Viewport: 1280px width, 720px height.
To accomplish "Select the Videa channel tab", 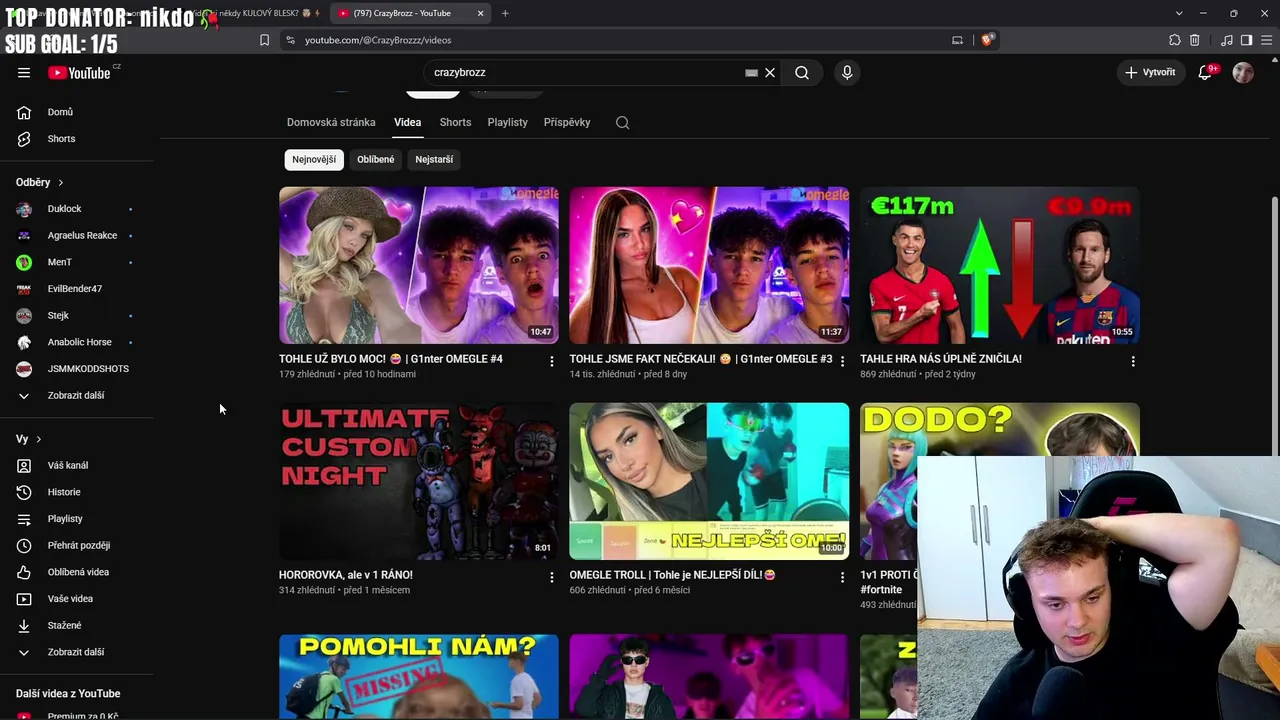I will [407, 122].
